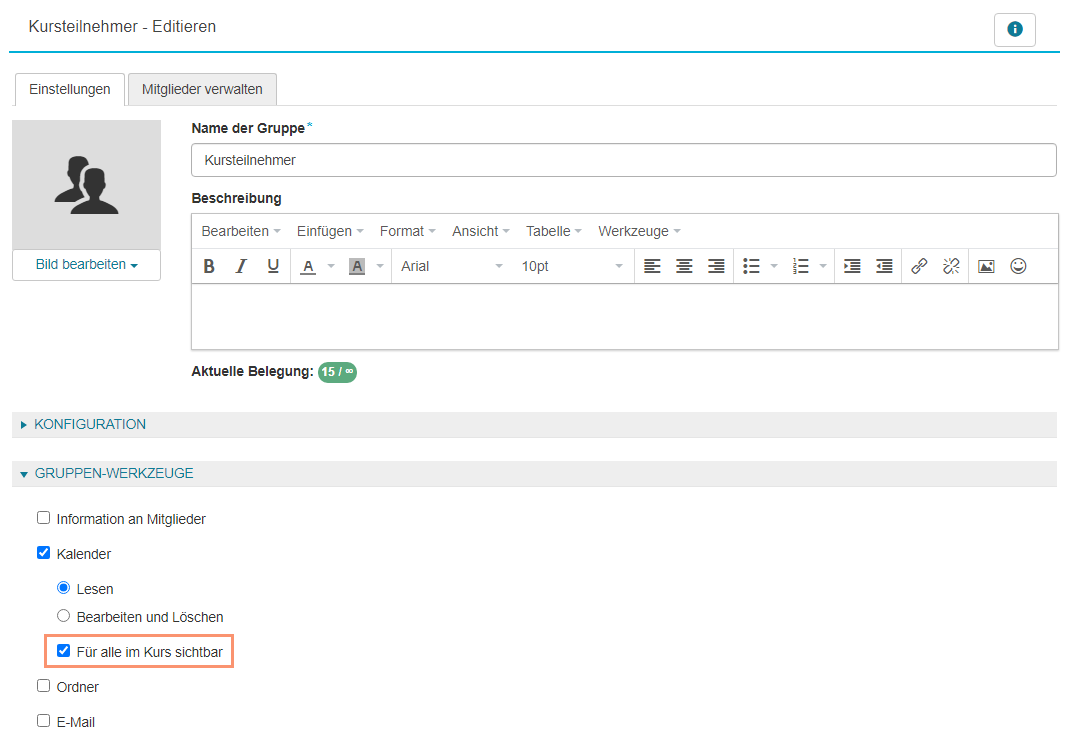1070x740 pixels.
Task: Uncheck the Kalender tool checkbox
Action: click(x=43, y=552)
